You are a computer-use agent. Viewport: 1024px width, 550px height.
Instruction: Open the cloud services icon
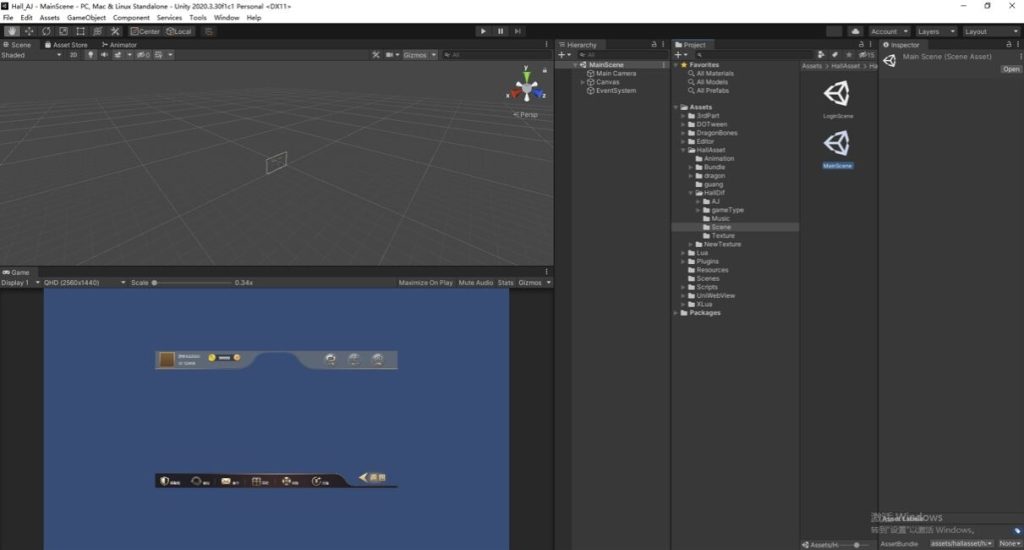(855, 31)
